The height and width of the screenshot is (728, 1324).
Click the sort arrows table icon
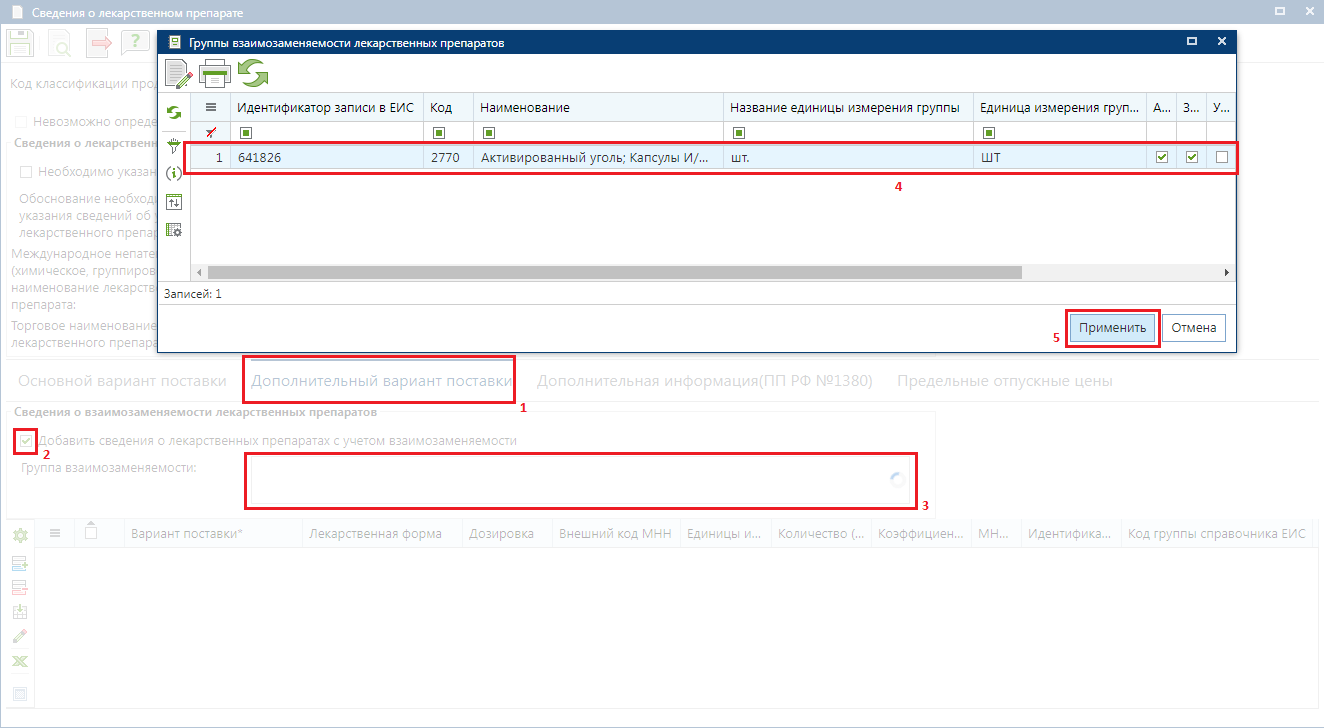[x=174, y=201]
